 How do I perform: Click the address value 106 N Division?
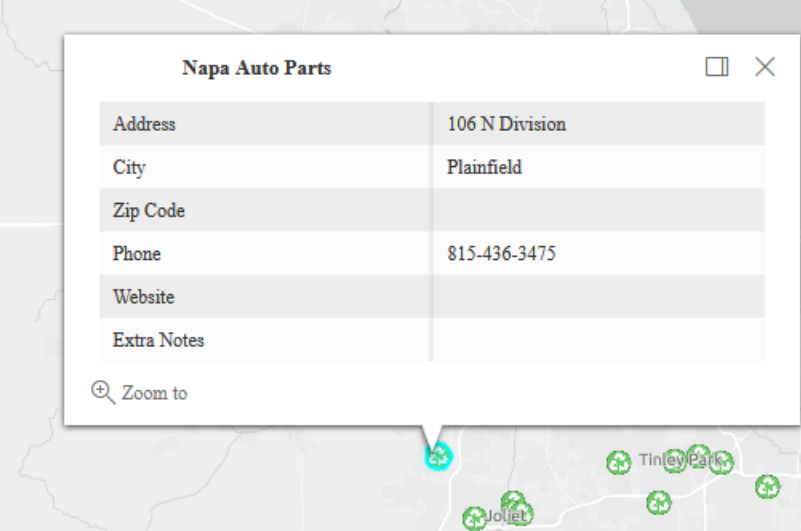pos(507,124)
